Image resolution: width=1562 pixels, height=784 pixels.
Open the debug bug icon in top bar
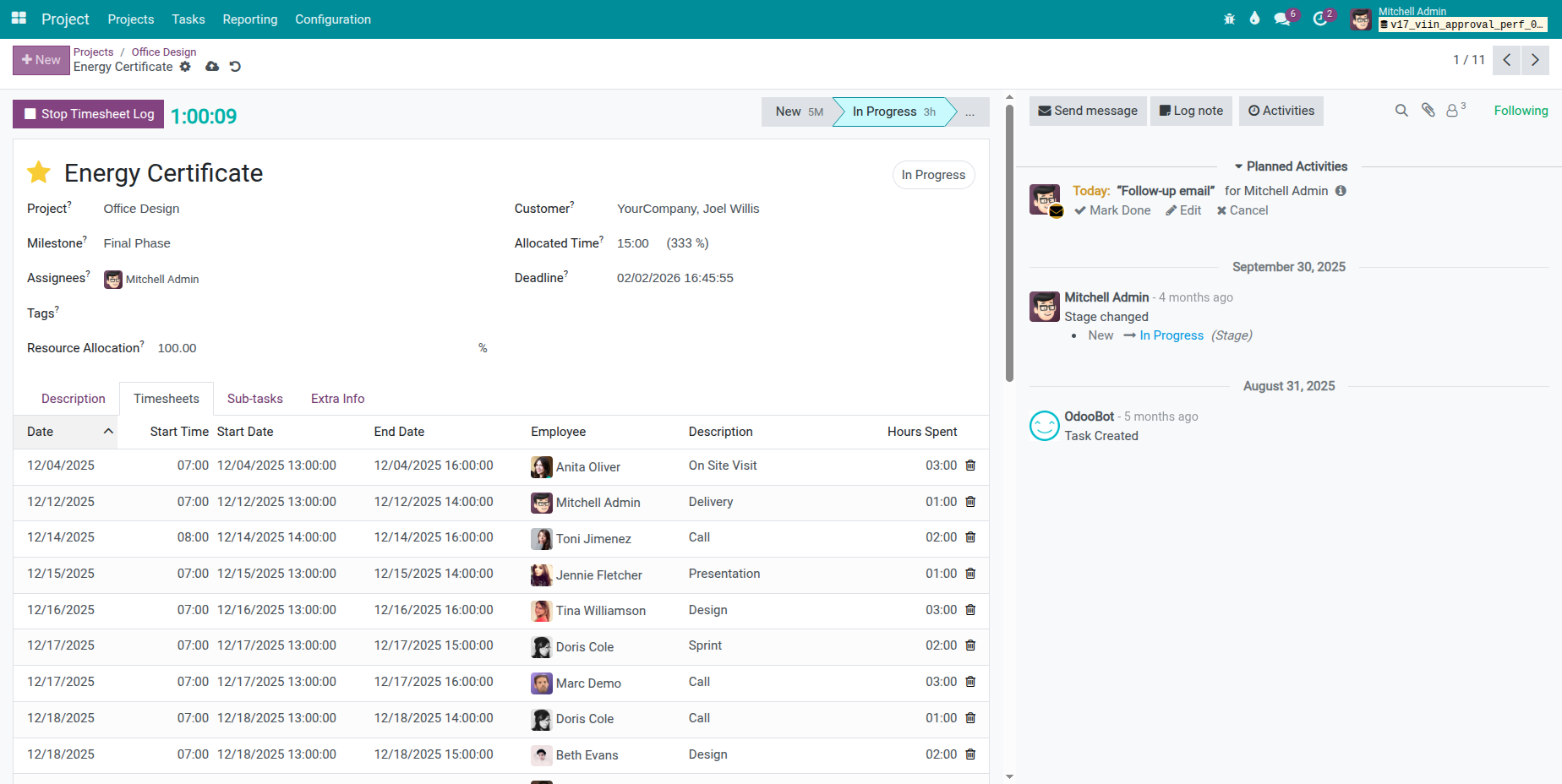1229,17
